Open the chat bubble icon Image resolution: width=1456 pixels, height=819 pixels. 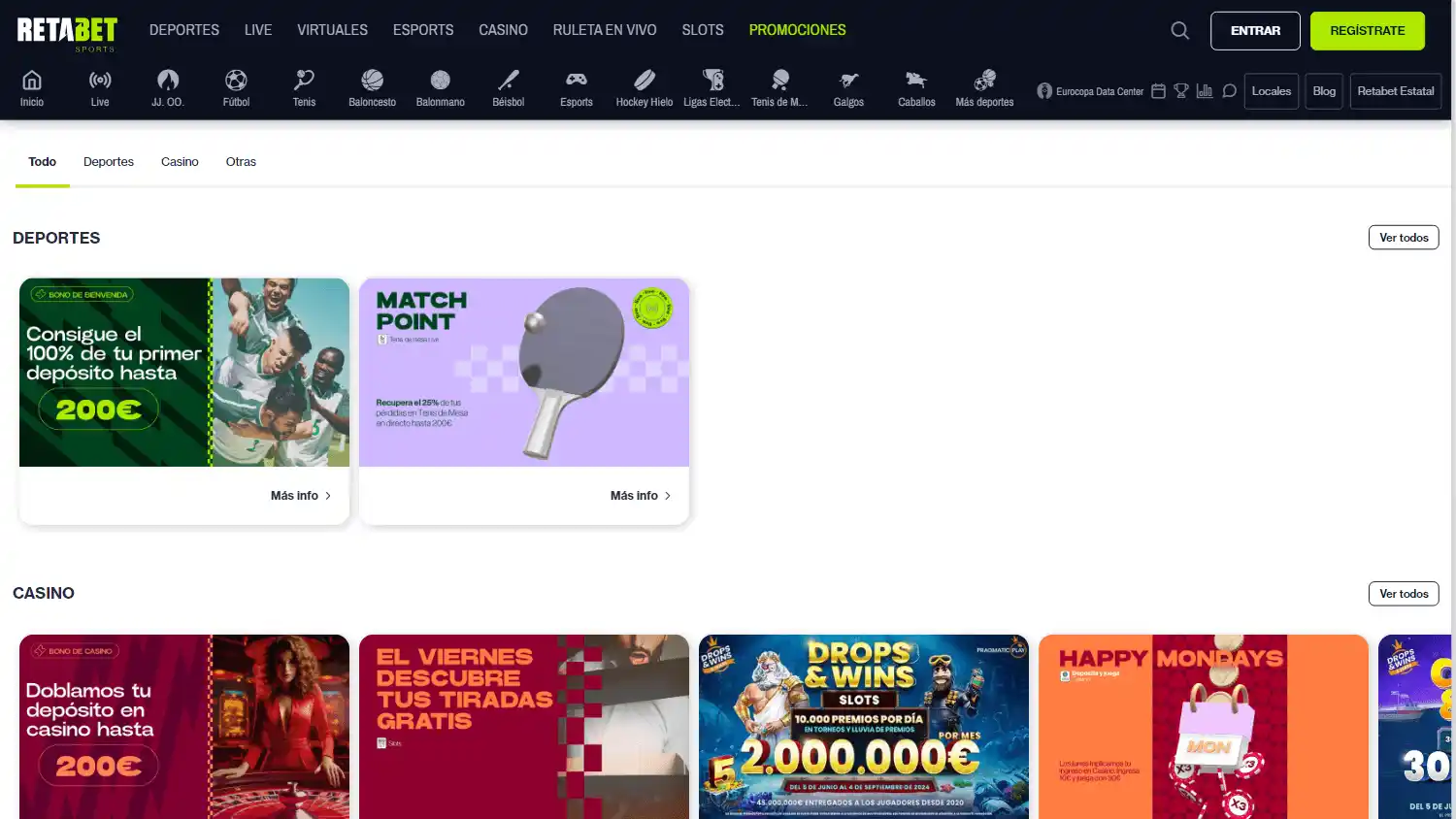pos(1229,91)
